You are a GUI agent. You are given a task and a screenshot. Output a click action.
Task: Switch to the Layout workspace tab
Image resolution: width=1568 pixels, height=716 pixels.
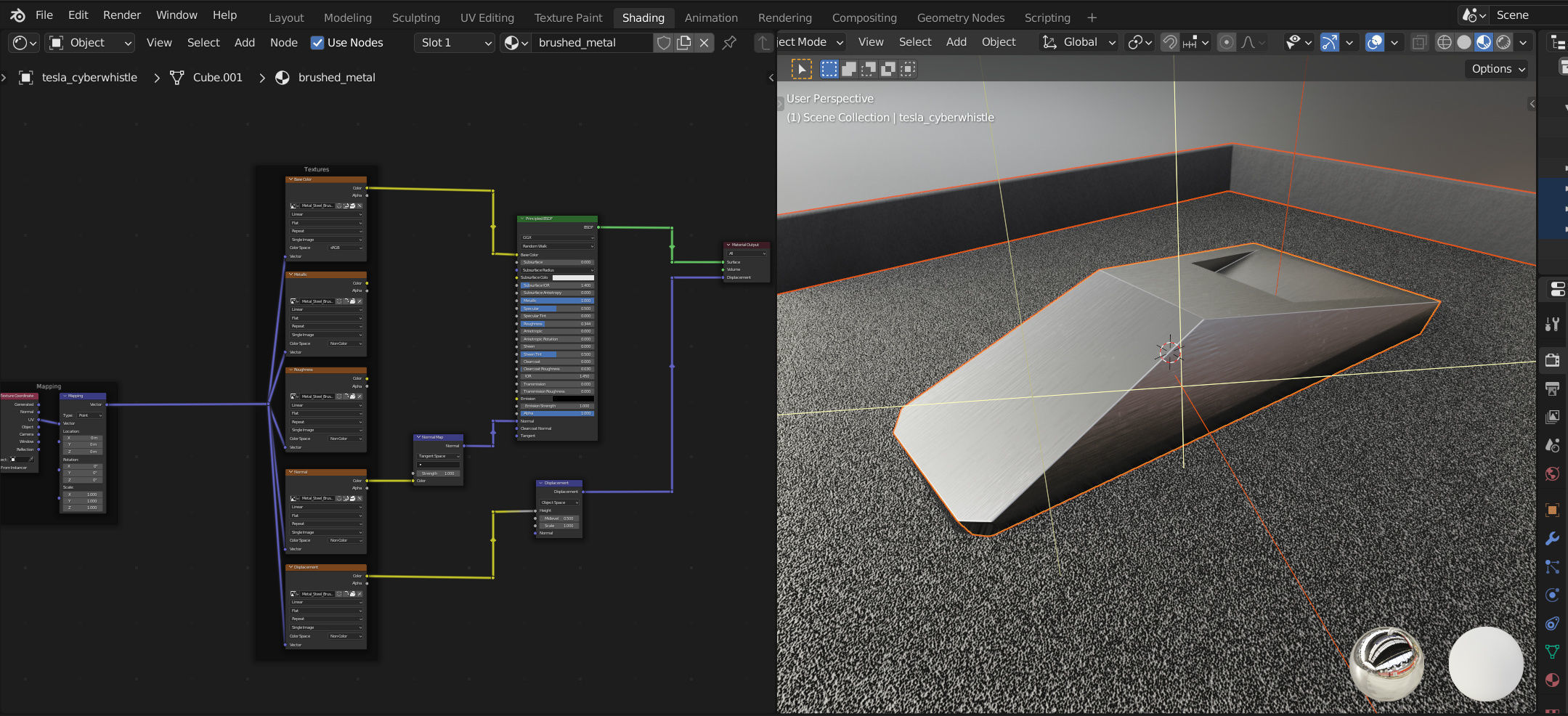286,17
